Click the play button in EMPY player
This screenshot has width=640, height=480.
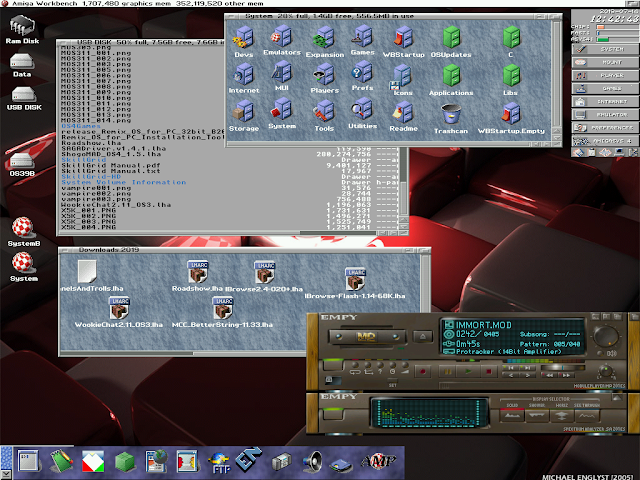pos(469,371)
